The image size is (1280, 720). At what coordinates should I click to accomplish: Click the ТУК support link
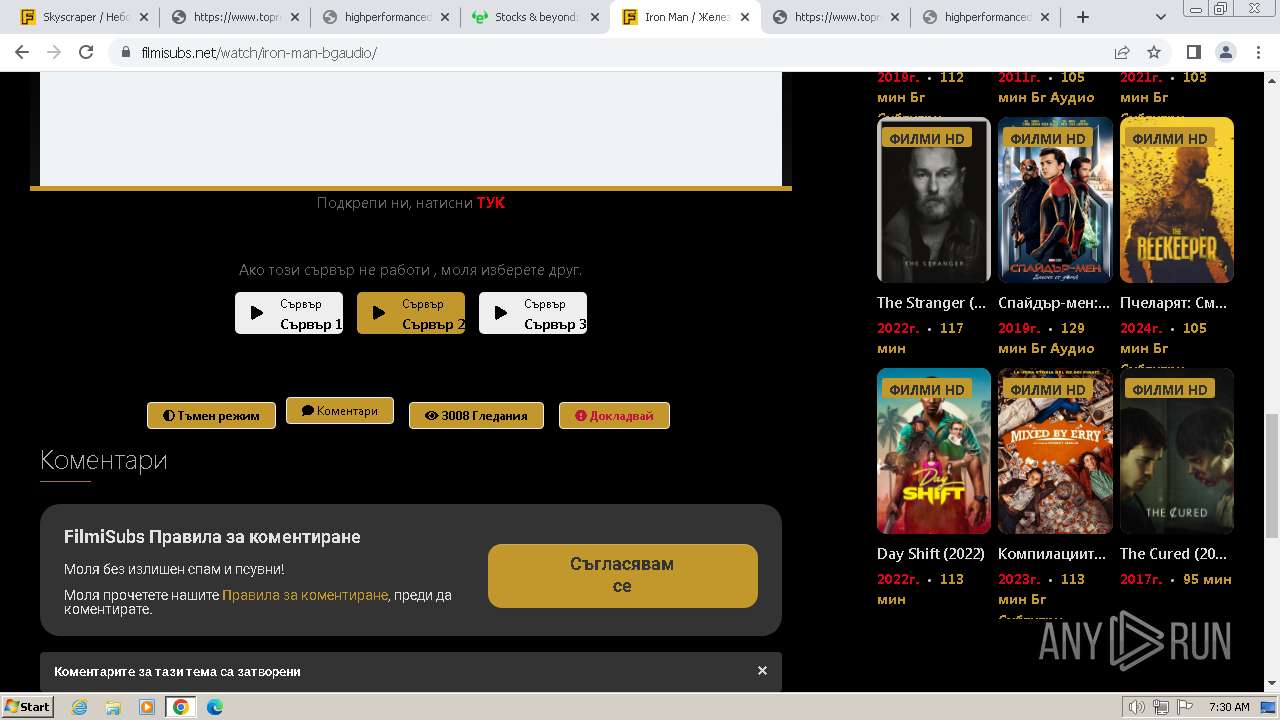(490, 203)
